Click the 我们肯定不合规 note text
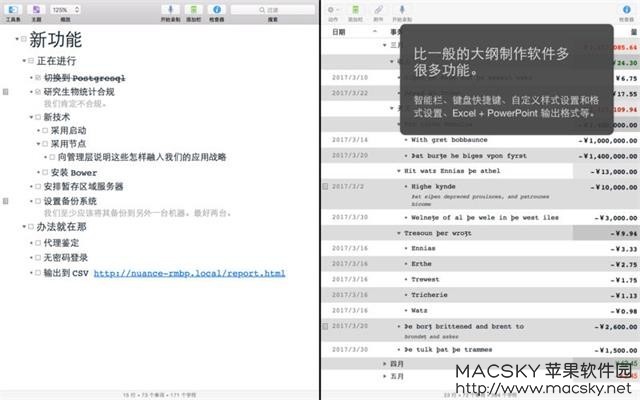Viewport: 640px width, 400px height. click(75, 104)
